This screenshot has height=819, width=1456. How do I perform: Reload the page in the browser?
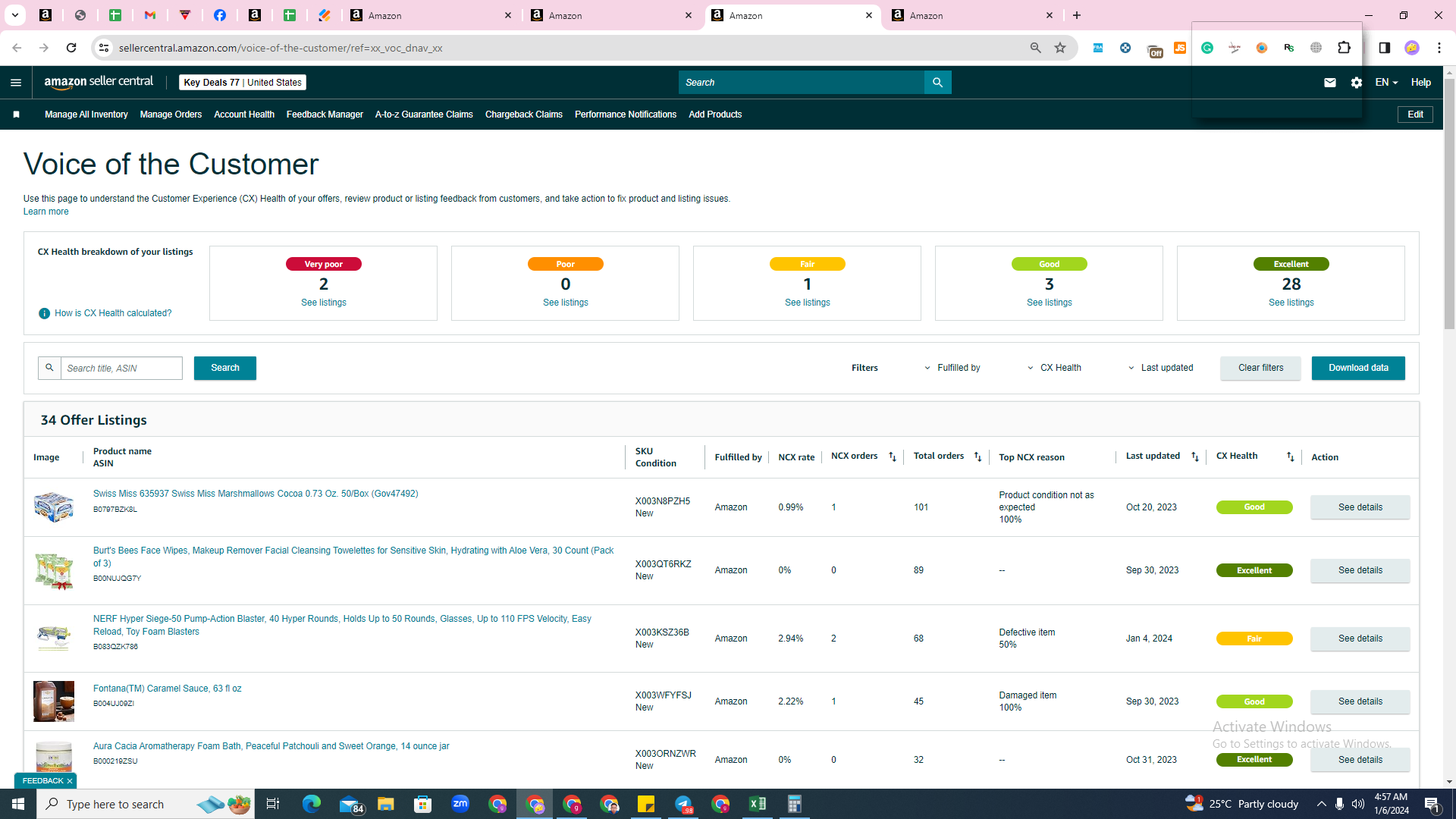[71, 48]
